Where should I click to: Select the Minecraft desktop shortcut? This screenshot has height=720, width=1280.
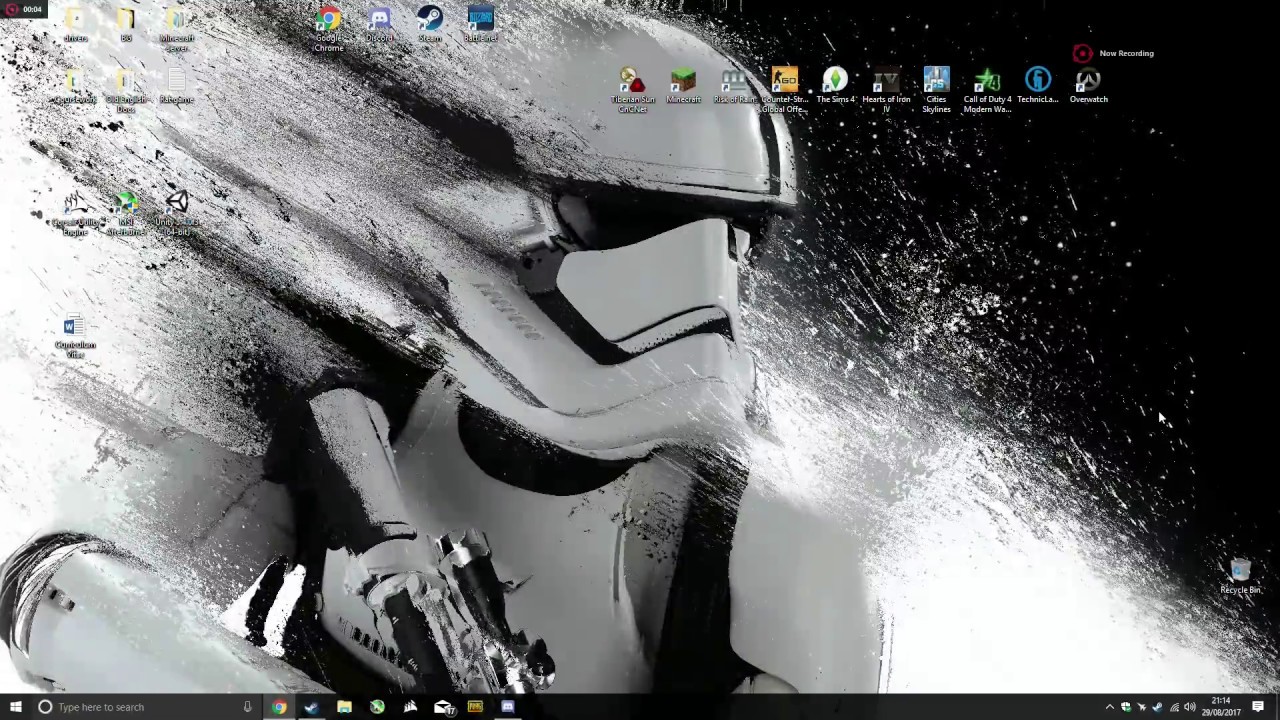point(683,86)
